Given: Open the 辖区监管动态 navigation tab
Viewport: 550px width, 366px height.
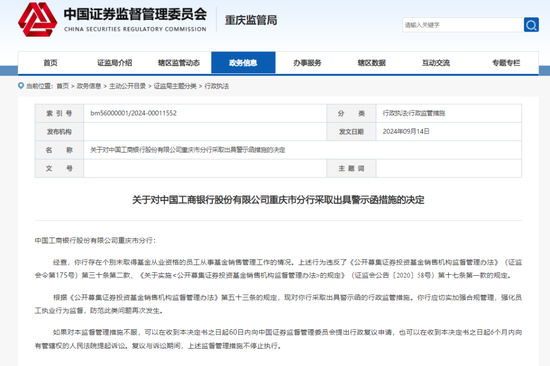Looking at the screenshot, I should point(179,63).
